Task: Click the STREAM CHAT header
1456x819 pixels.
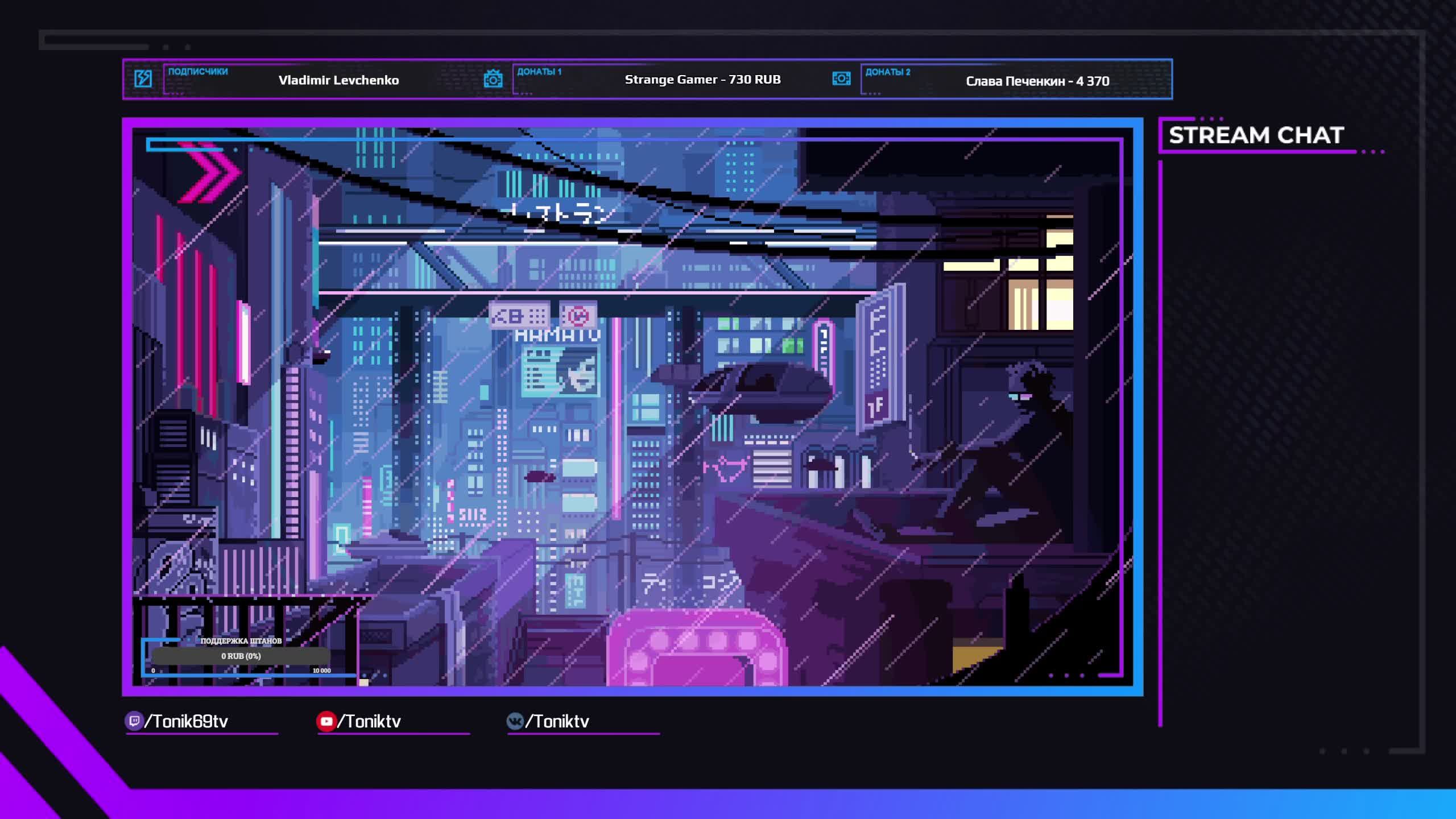Action: (1256, 135)
